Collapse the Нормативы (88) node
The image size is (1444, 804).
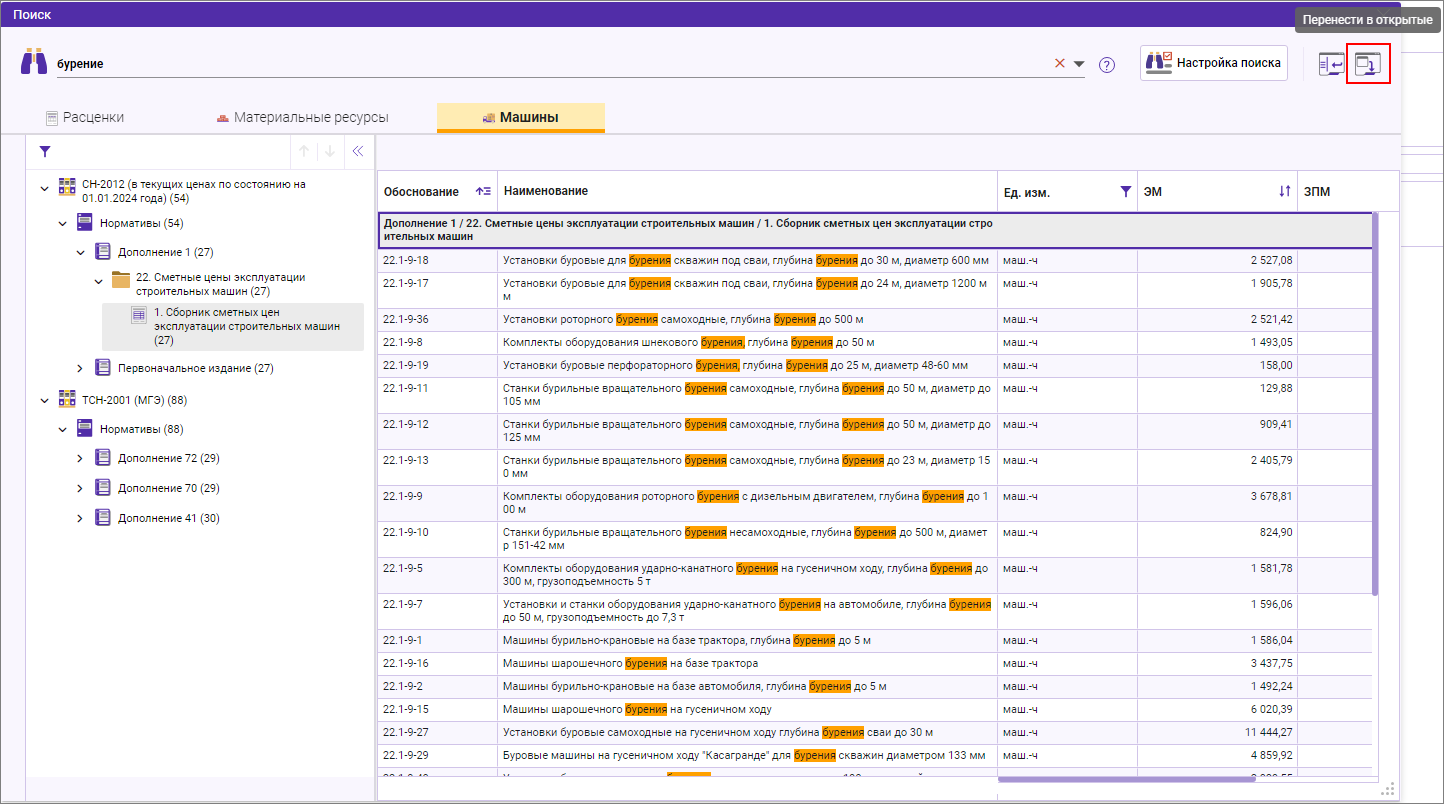(62, 429)
